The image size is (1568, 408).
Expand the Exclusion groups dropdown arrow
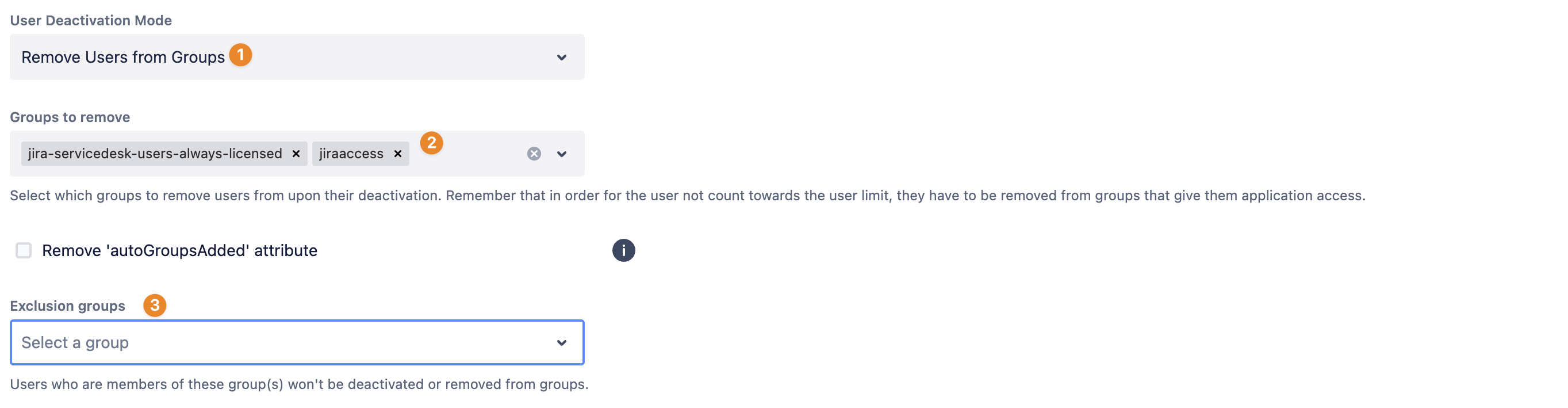click(562, 343)
